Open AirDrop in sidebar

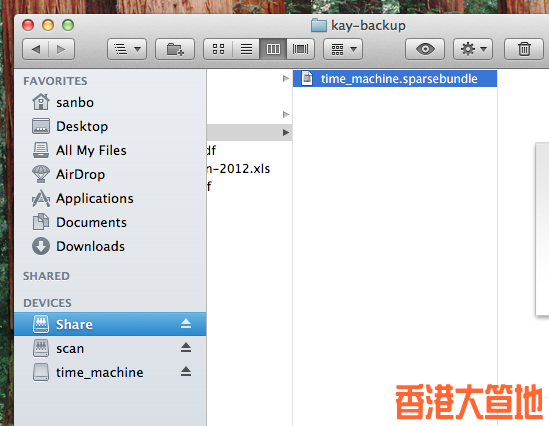110,174
